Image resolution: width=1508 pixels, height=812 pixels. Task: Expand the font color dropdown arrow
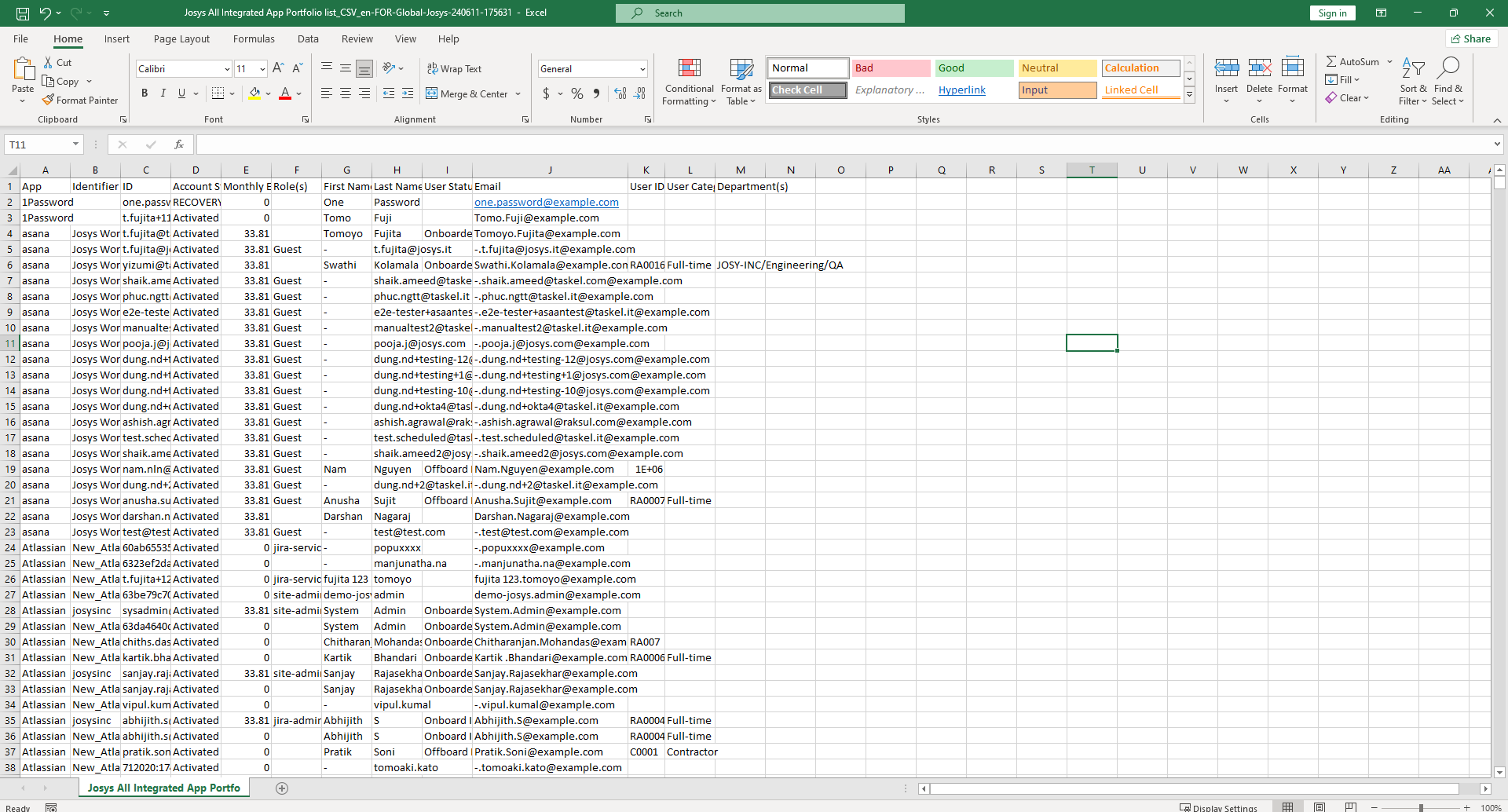click(299, 93)
